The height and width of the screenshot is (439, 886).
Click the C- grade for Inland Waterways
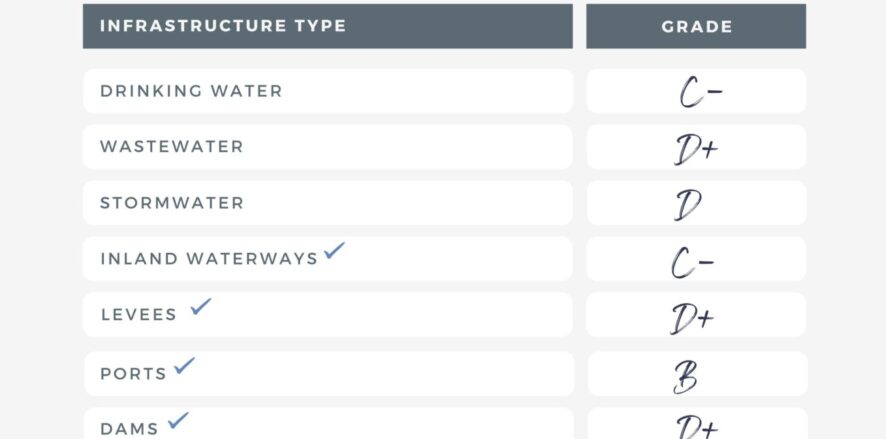[x=692, y=263]
